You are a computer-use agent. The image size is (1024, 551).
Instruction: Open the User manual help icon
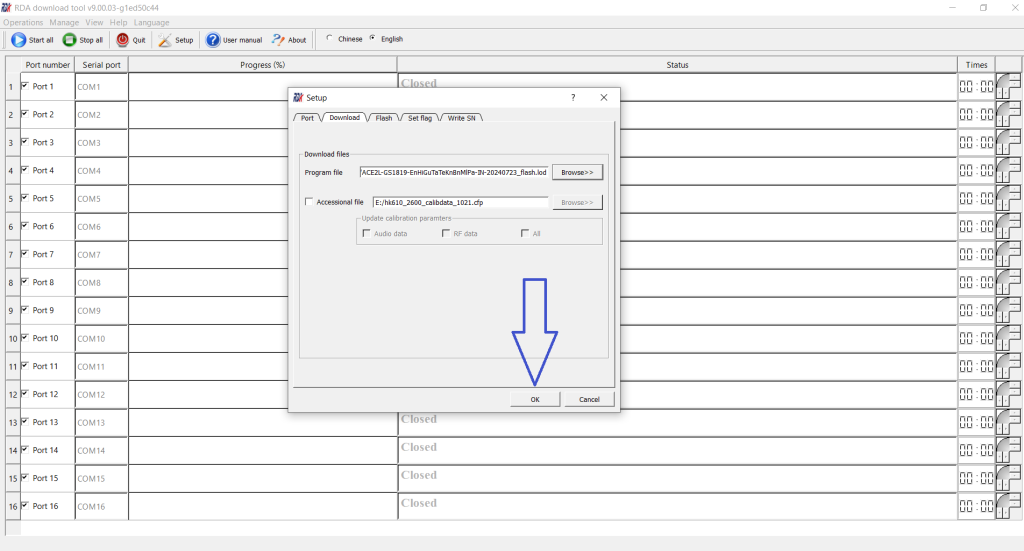[213, 40]
